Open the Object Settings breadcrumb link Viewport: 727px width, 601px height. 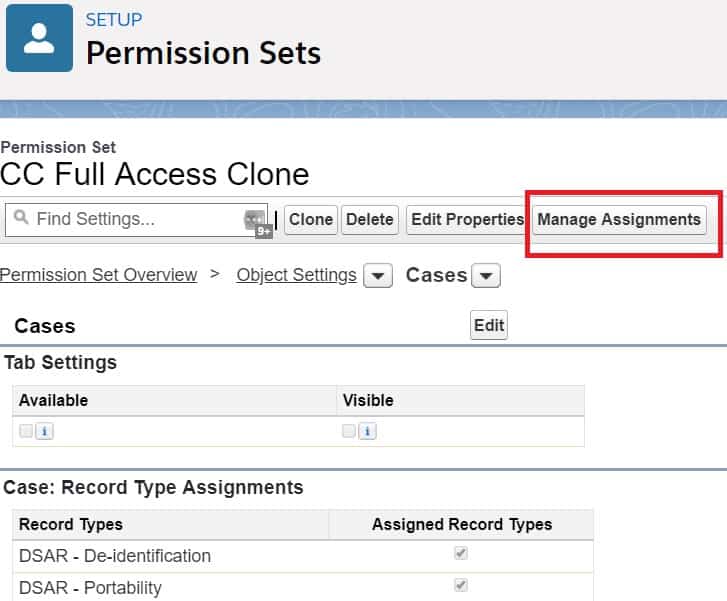(296, 275)
